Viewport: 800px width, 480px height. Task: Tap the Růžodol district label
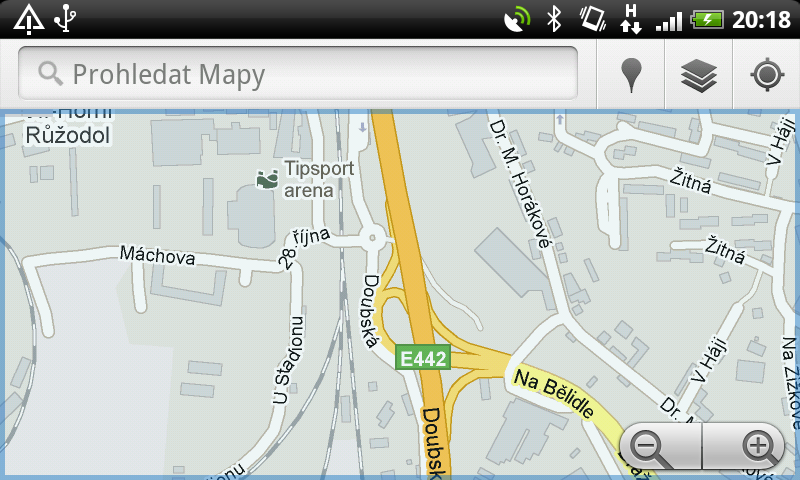pyautogui.click(x=68, y=136)
